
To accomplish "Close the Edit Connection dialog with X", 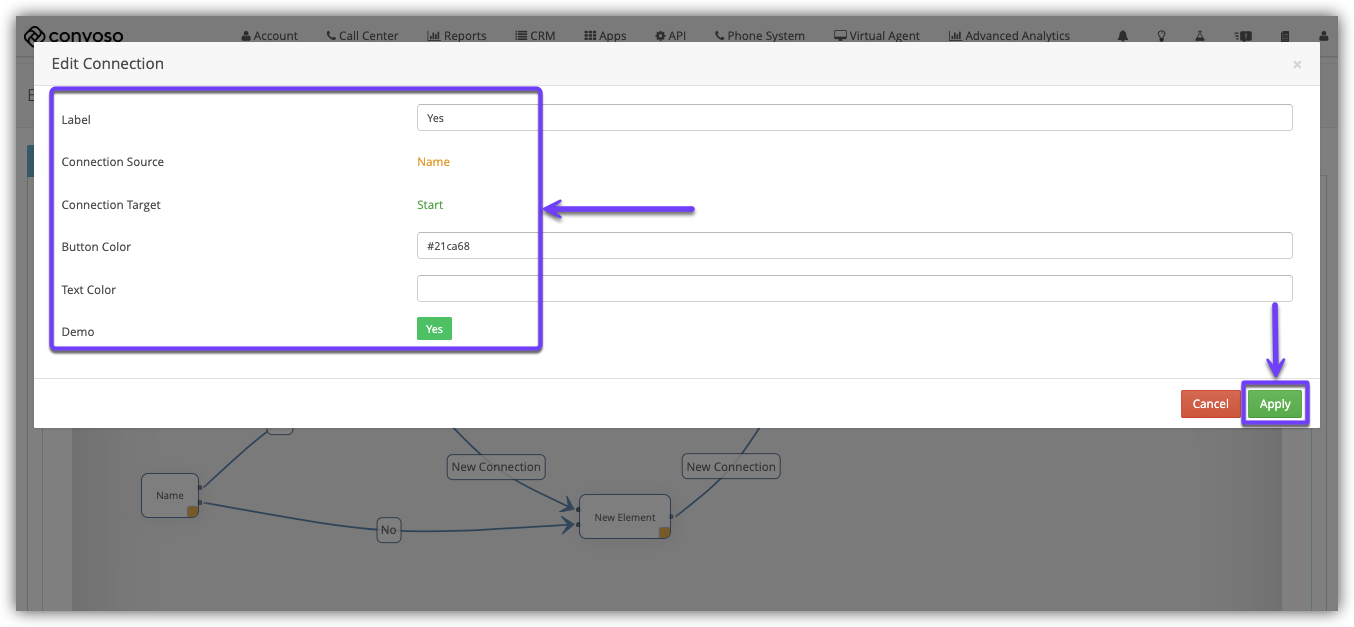I will coord(1297,65).
